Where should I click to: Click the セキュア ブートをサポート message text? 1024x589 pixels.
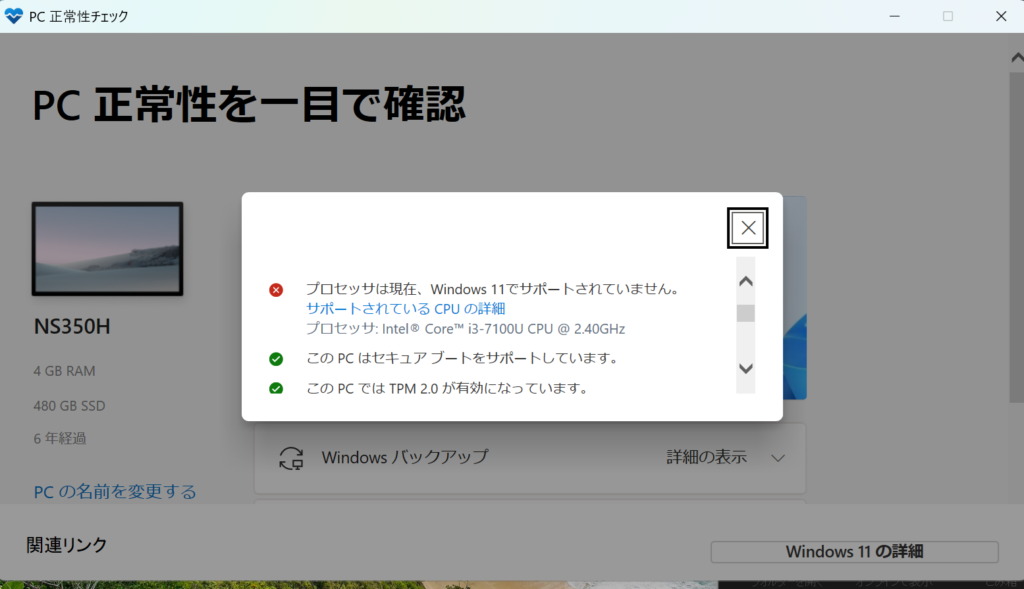tap(462, 358)
